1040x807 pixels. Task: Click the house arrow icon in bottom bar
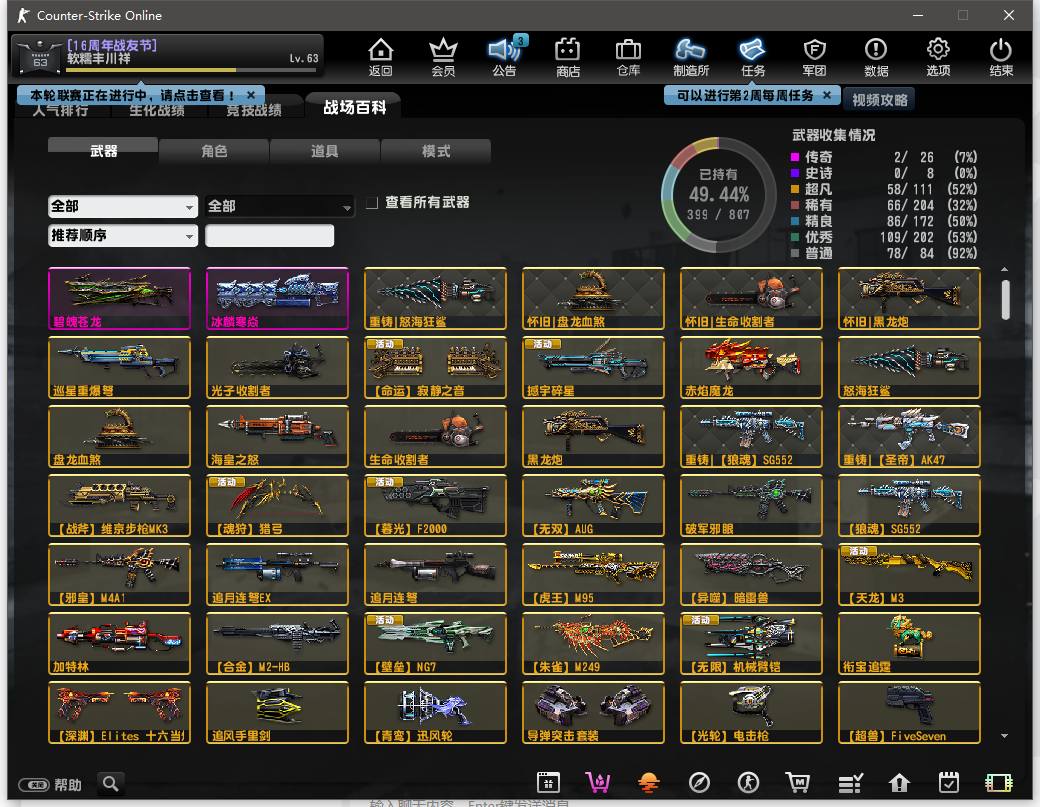coord(899,783)
